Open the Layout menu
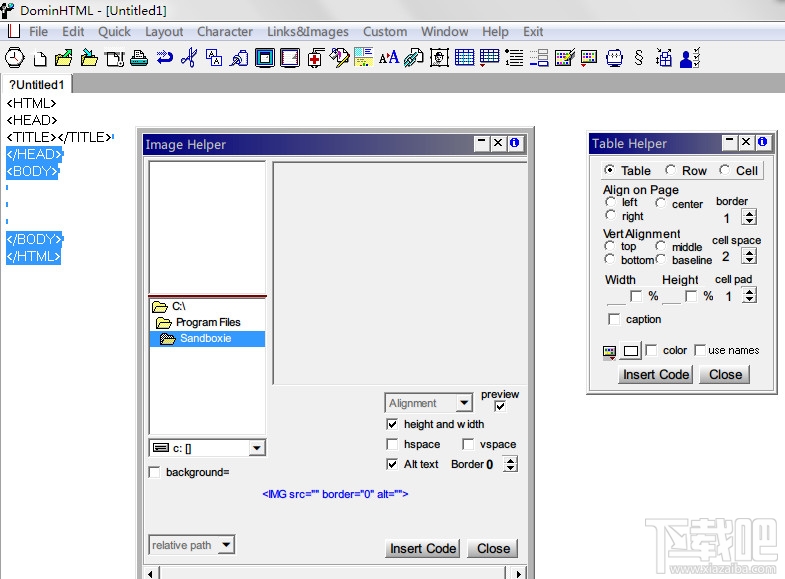The height and width of the screenshot is (579, 785). click(164, 32)
